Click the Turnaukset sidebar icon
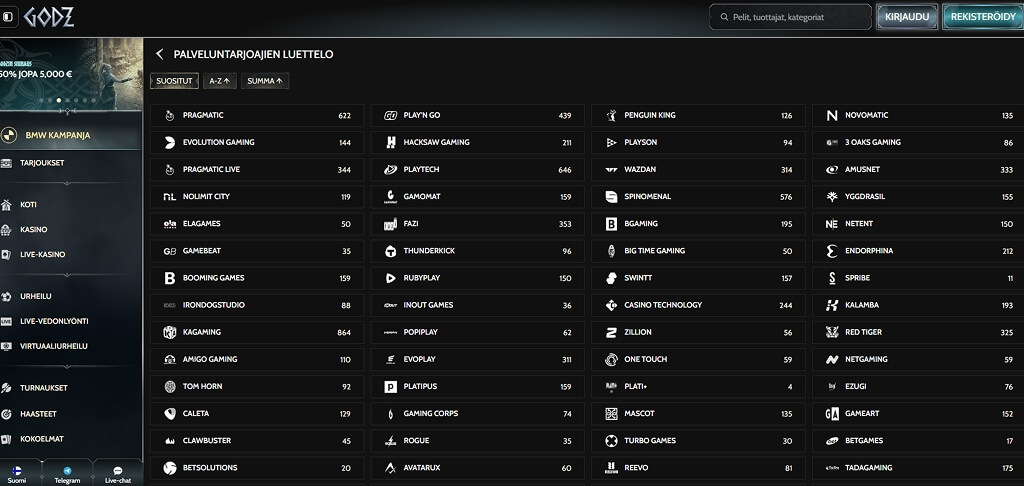The height and width of the screenshot is (486, 1024). 6,388
